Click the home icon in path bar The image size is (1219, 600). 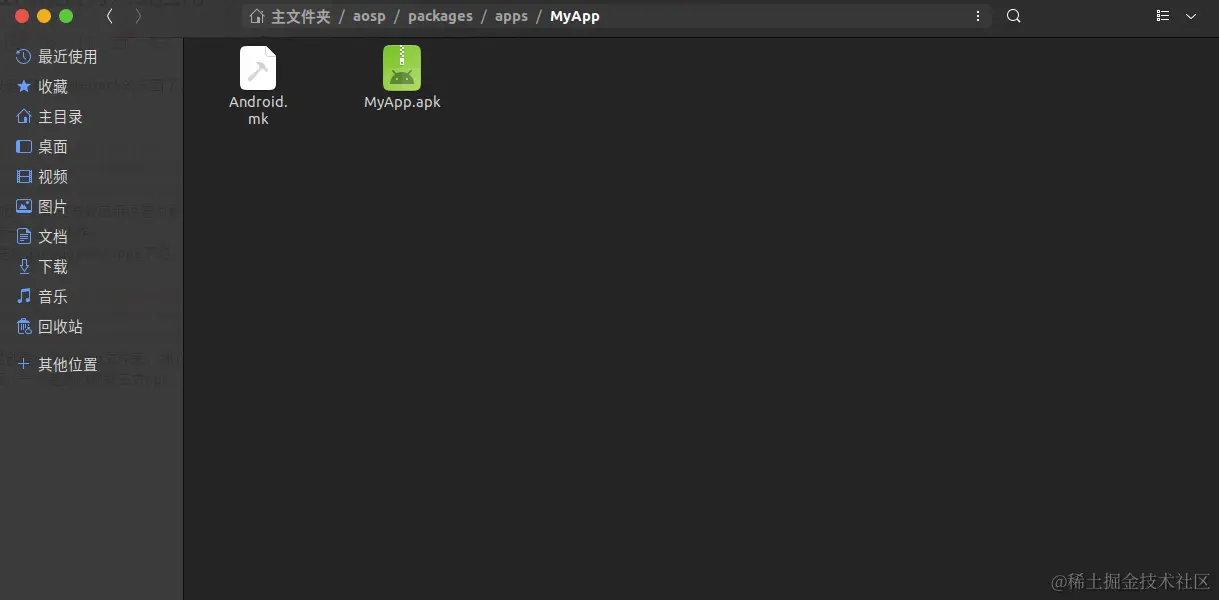[x=258, y=16]
